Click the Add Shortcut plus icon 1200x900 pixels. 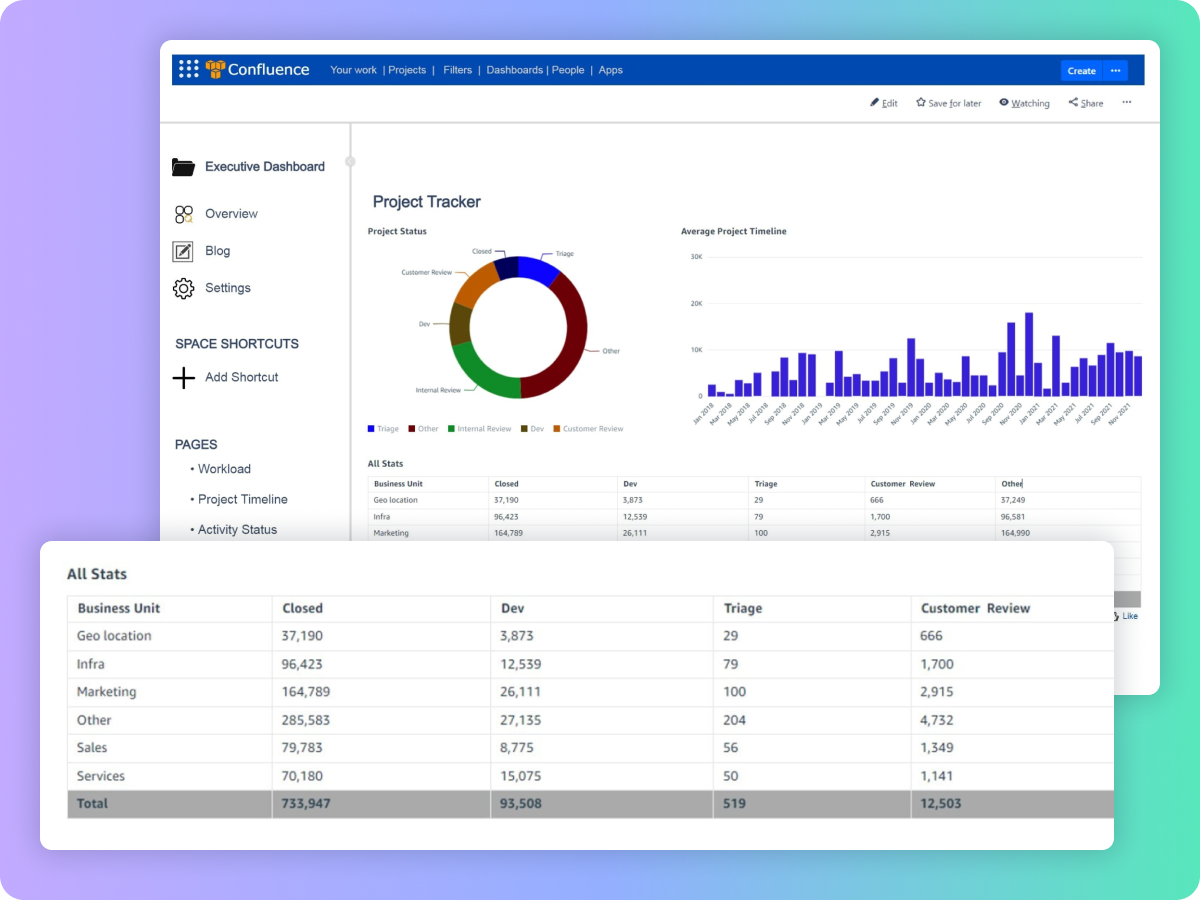183,377
